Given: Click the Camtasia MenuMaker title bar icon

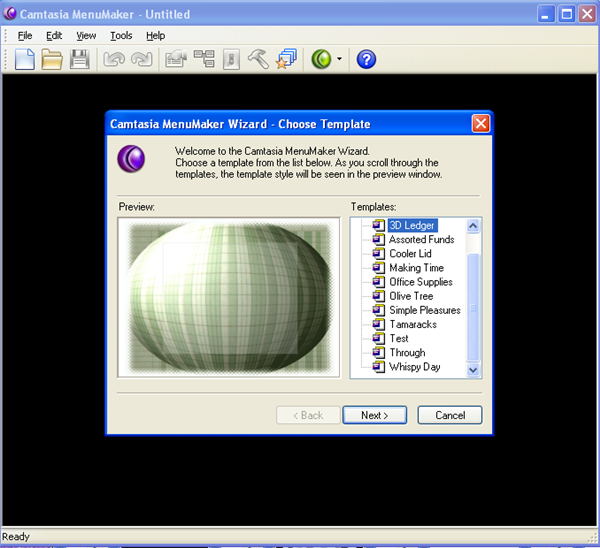Looking at the screenshot, I should [10, 14].
